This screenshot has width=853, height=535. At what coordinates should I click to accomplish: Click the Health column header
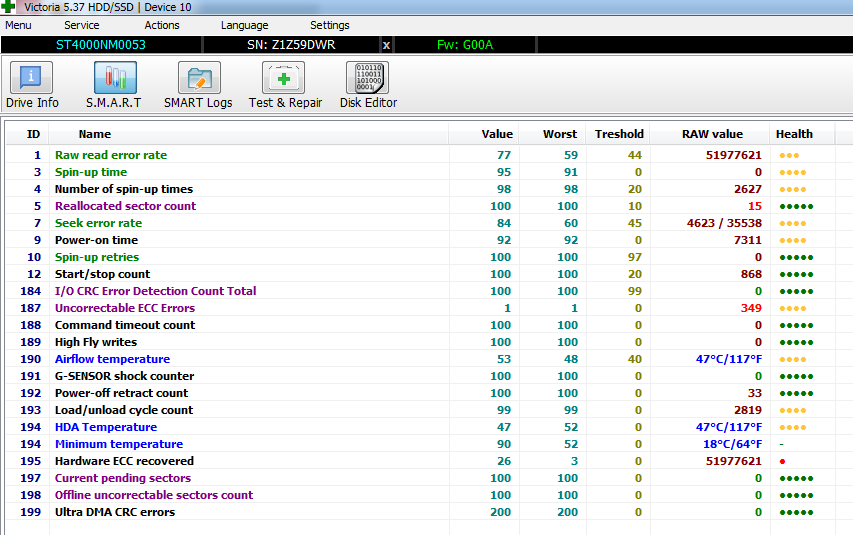[x=794, y=134]
